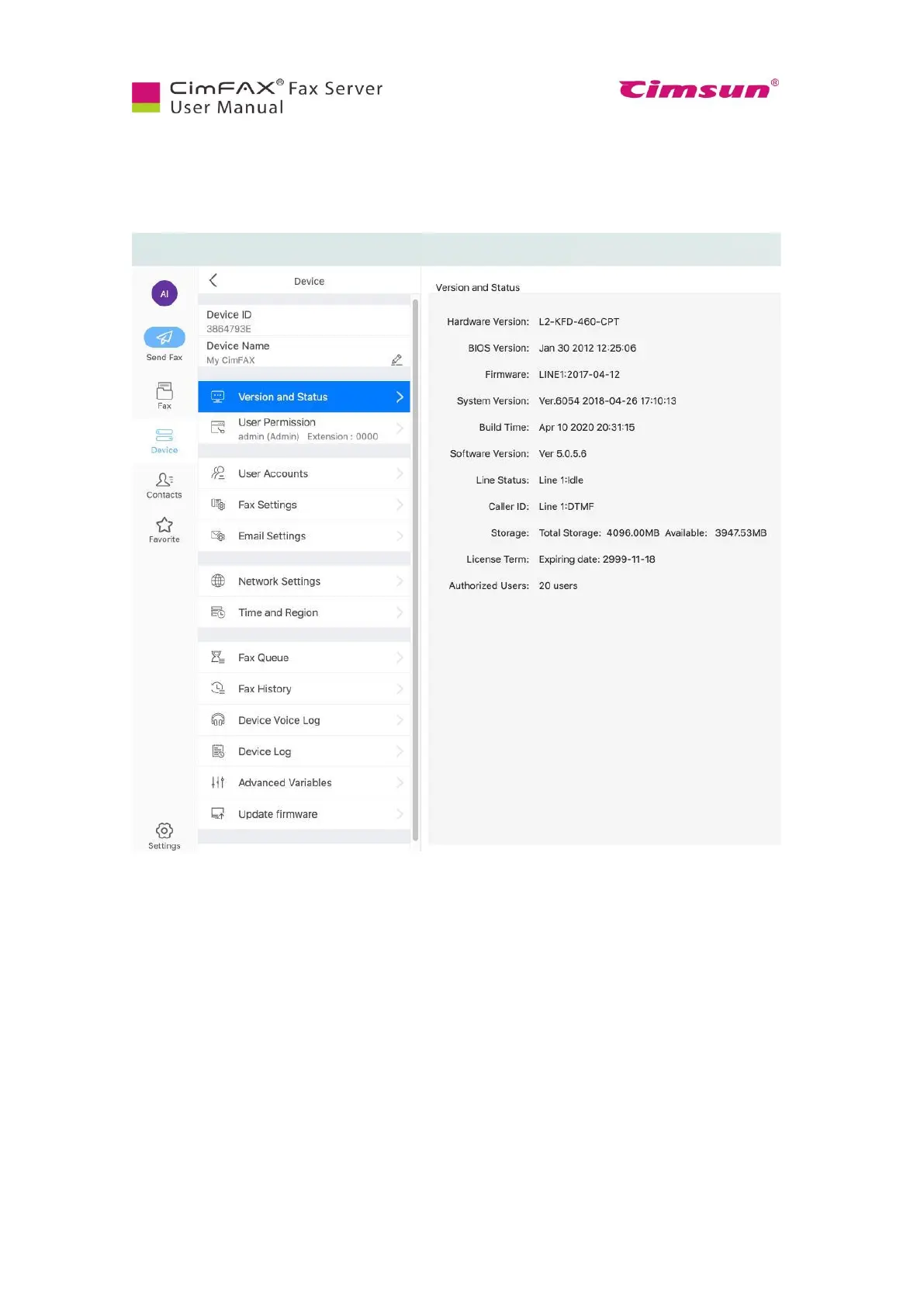Click the Fax Settings icon
924x1307 pixels.
click(218, 504)
